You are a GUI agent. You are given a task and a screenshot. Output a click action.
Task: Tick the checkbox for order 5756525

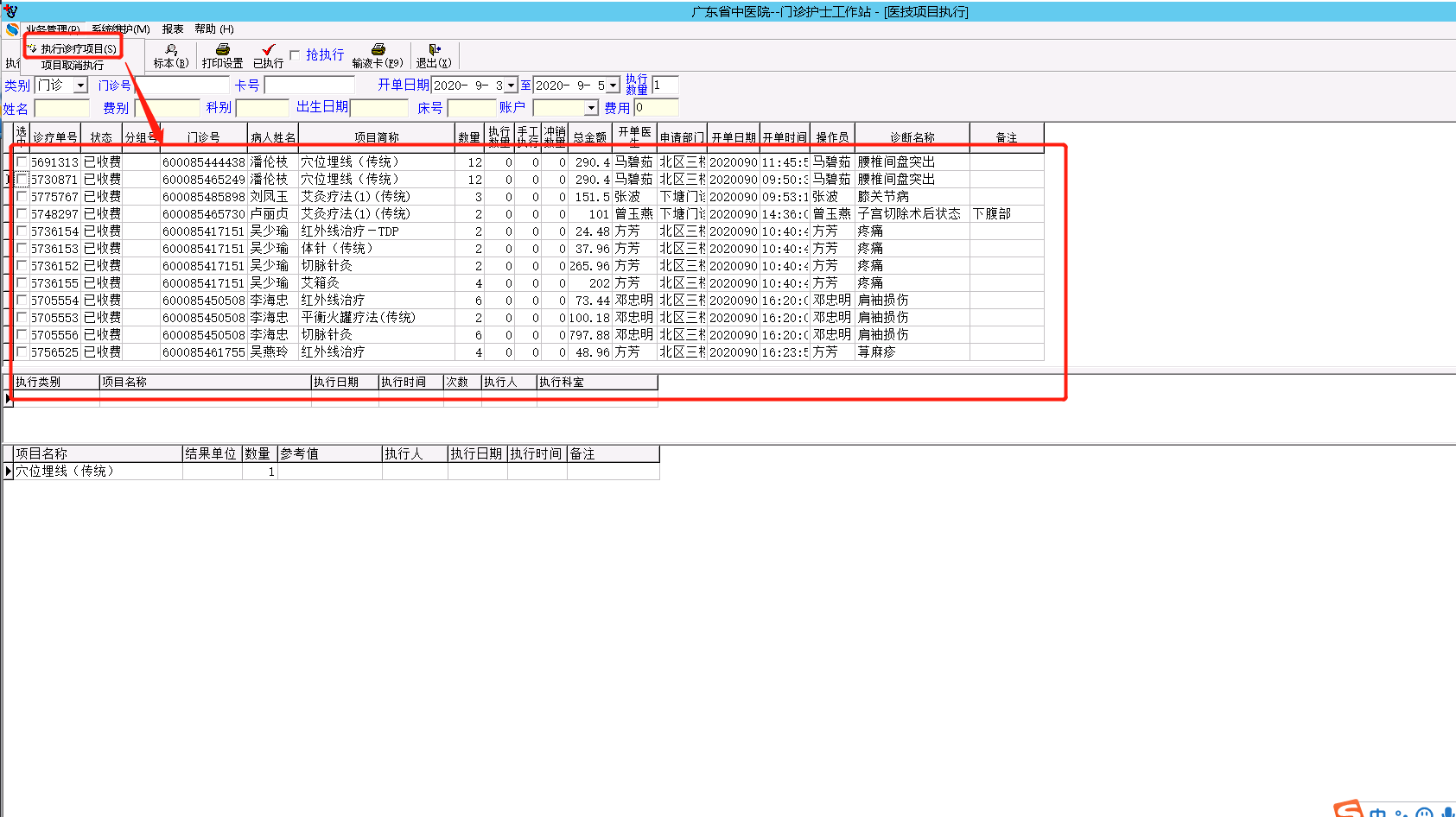pyautogui.click(x=22, y=351)
